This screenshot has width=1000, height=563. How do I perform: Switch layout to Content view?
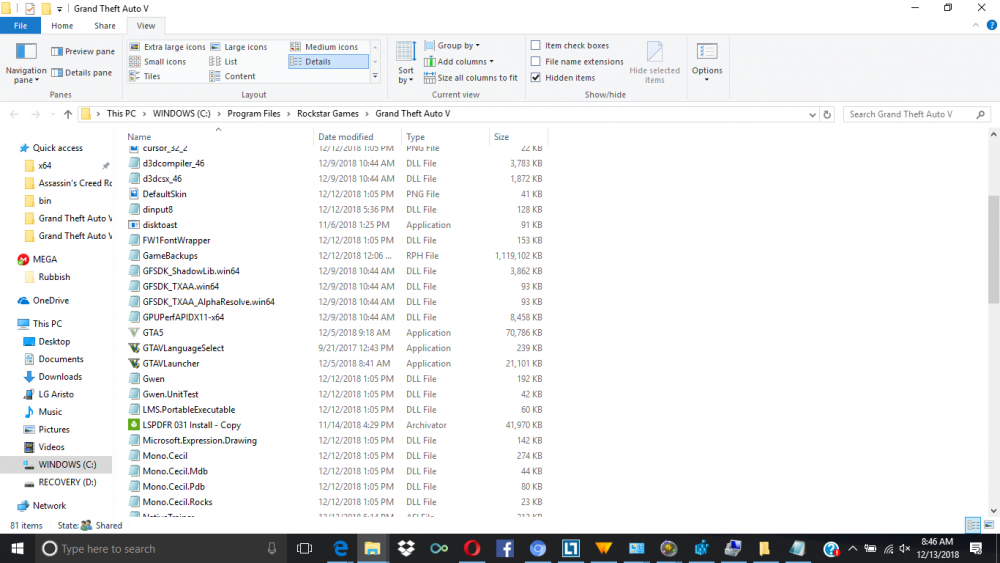[x=233, y=77]
